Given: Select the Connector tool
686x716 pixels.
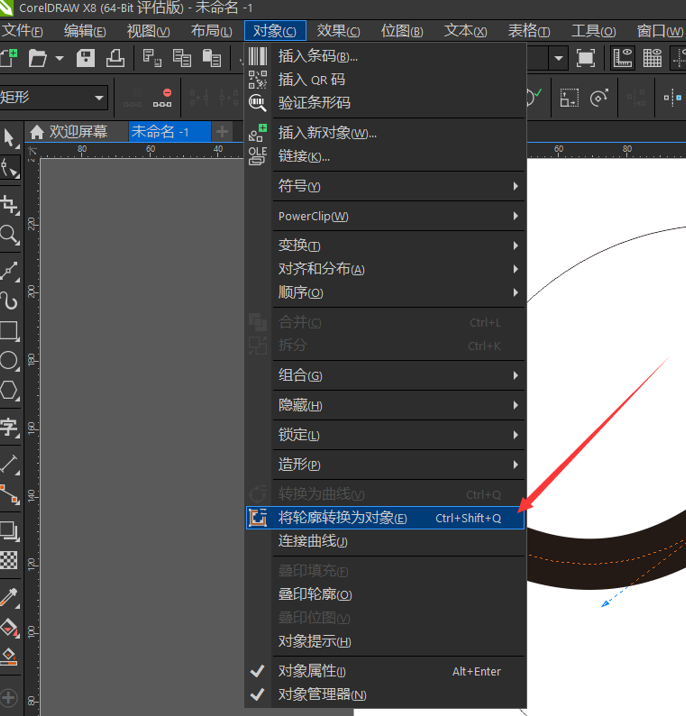Looking at the screenshot, I should click(x=9, y=494).
